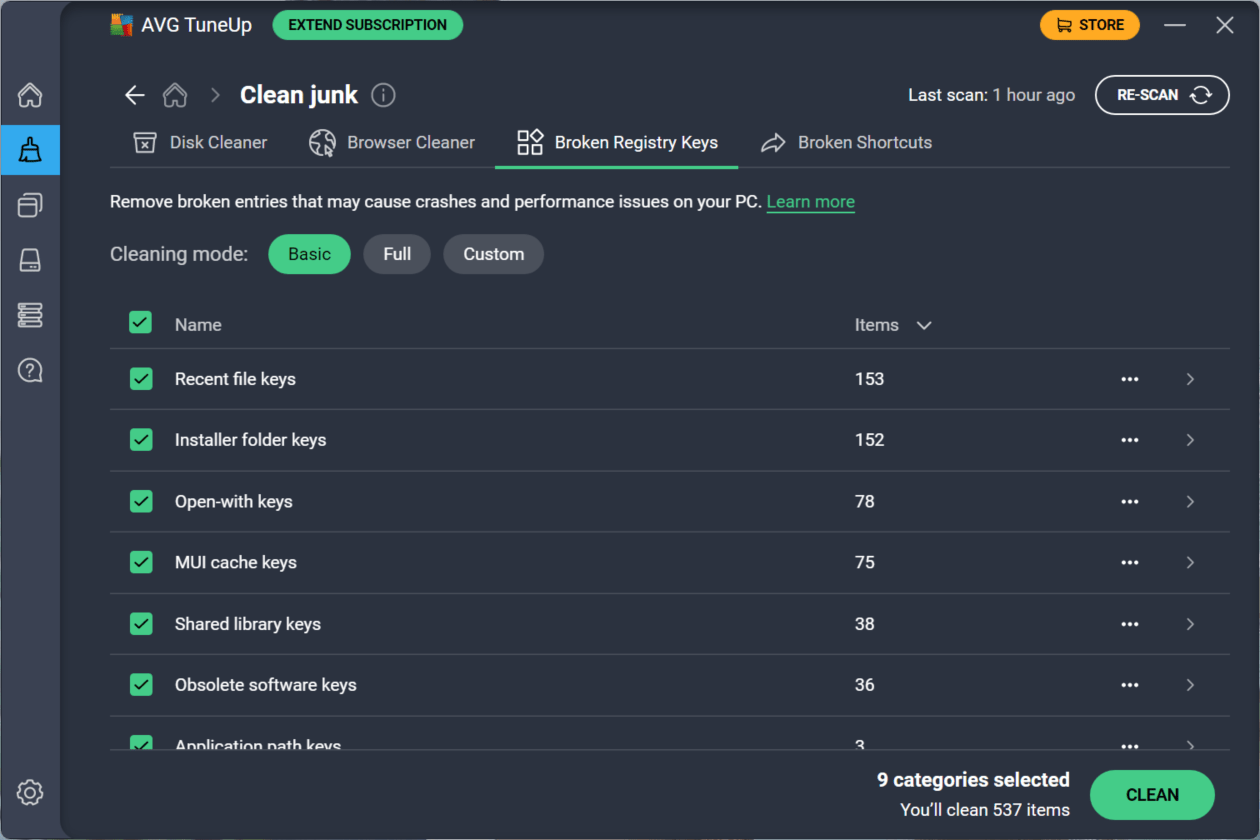Uncheck the Recent file keys checkbox
The image size is (1260, 840).
point(141,379)
